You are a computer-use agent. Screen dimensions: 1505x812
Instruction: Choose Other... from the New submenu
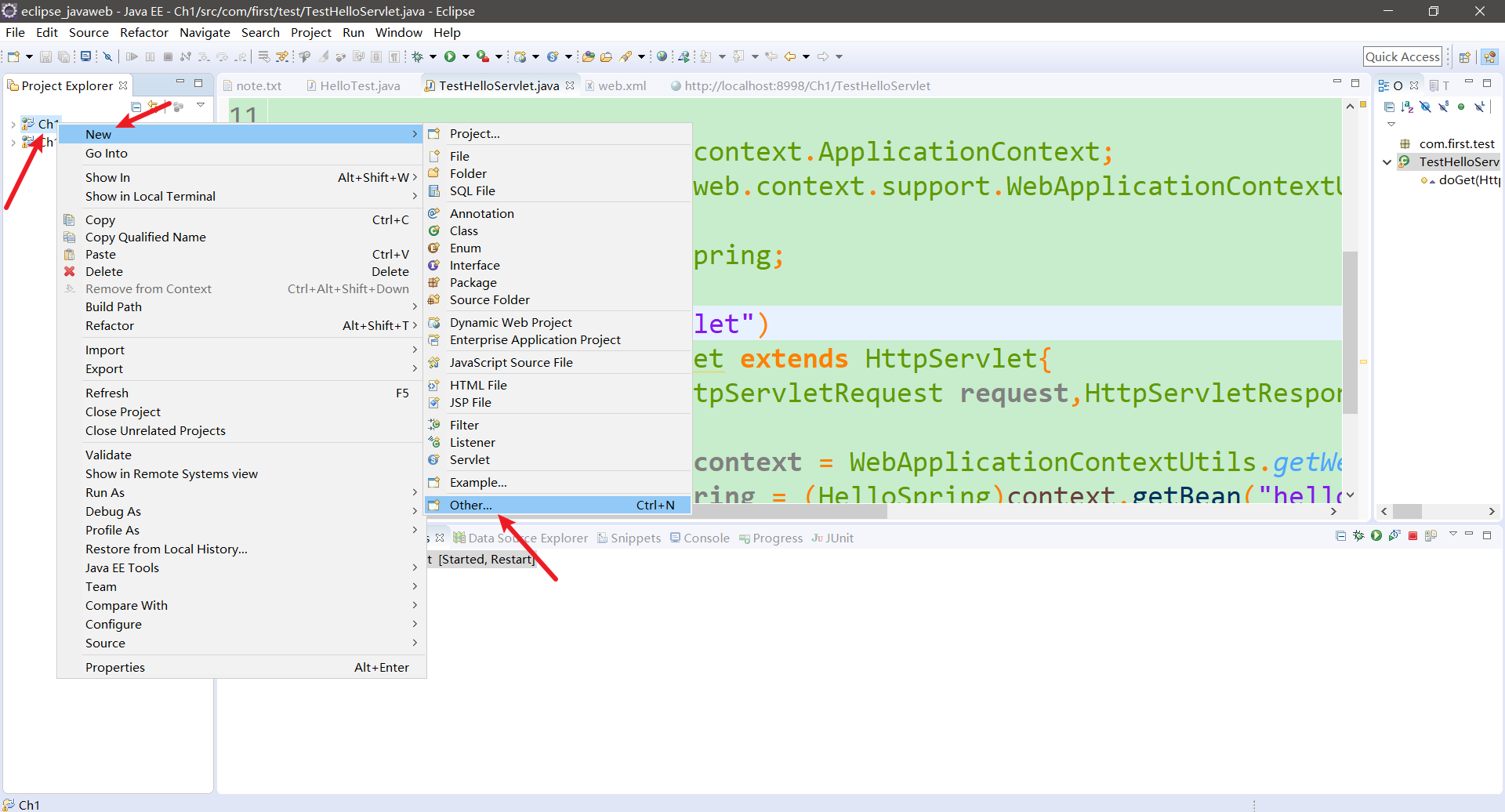(470, 505)
